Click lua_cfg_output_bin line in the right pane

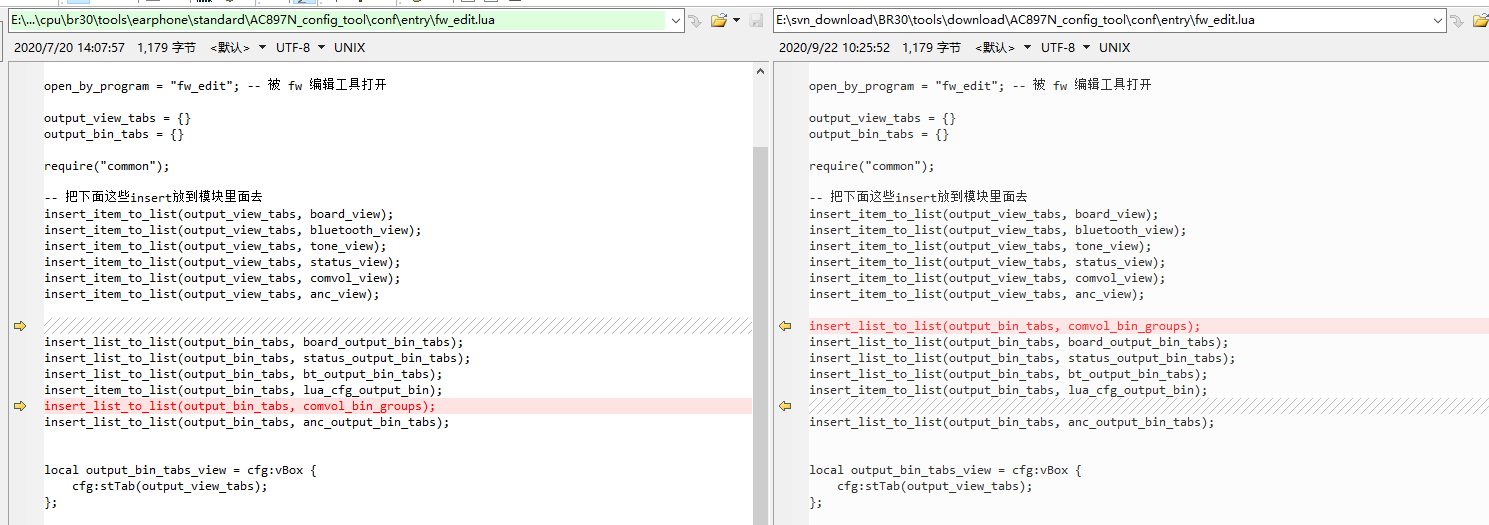point(1008,390)
